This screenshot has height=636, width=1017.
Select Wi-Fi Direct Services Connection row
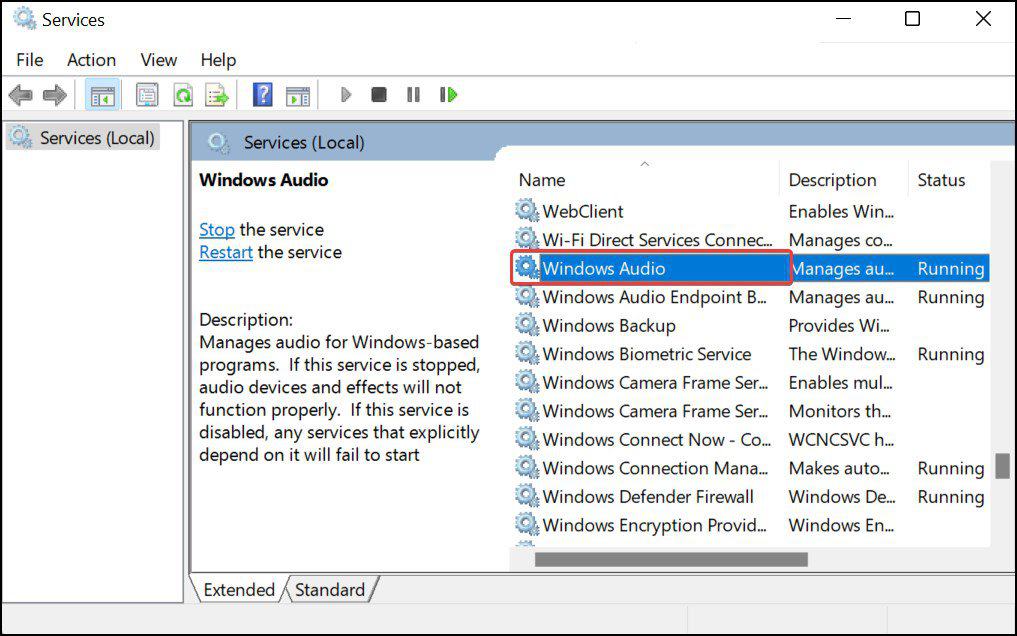pos(752,239)
